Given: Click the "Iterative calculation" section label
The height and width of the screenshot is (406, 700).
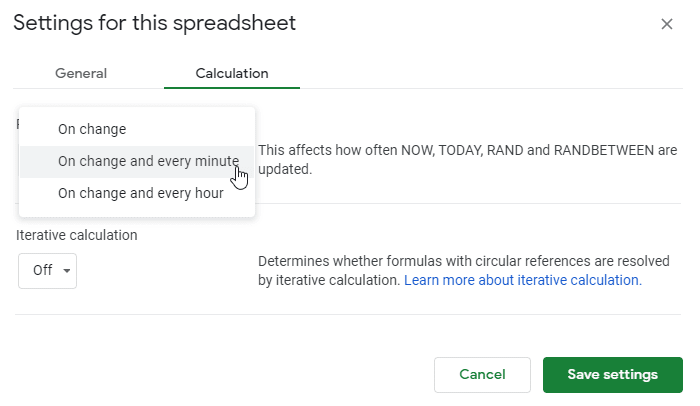Looking at the screenshot, I should click(x=77, y=235).
